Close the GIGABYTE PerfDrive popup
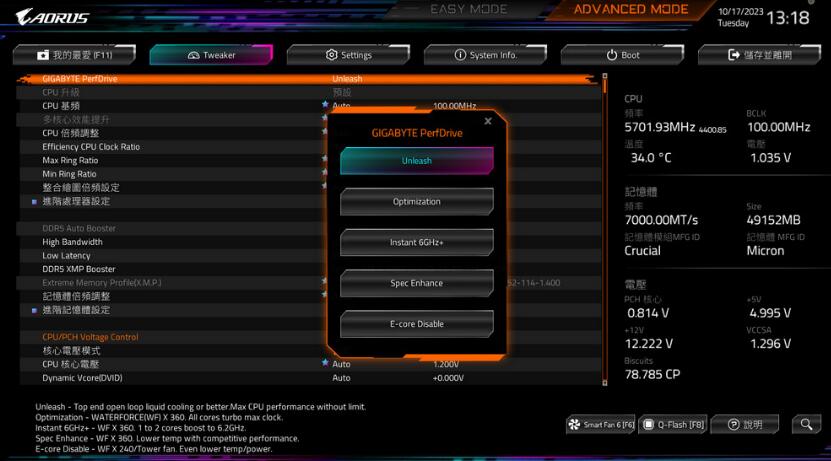The image size is (831, 461). coord(488,121)
